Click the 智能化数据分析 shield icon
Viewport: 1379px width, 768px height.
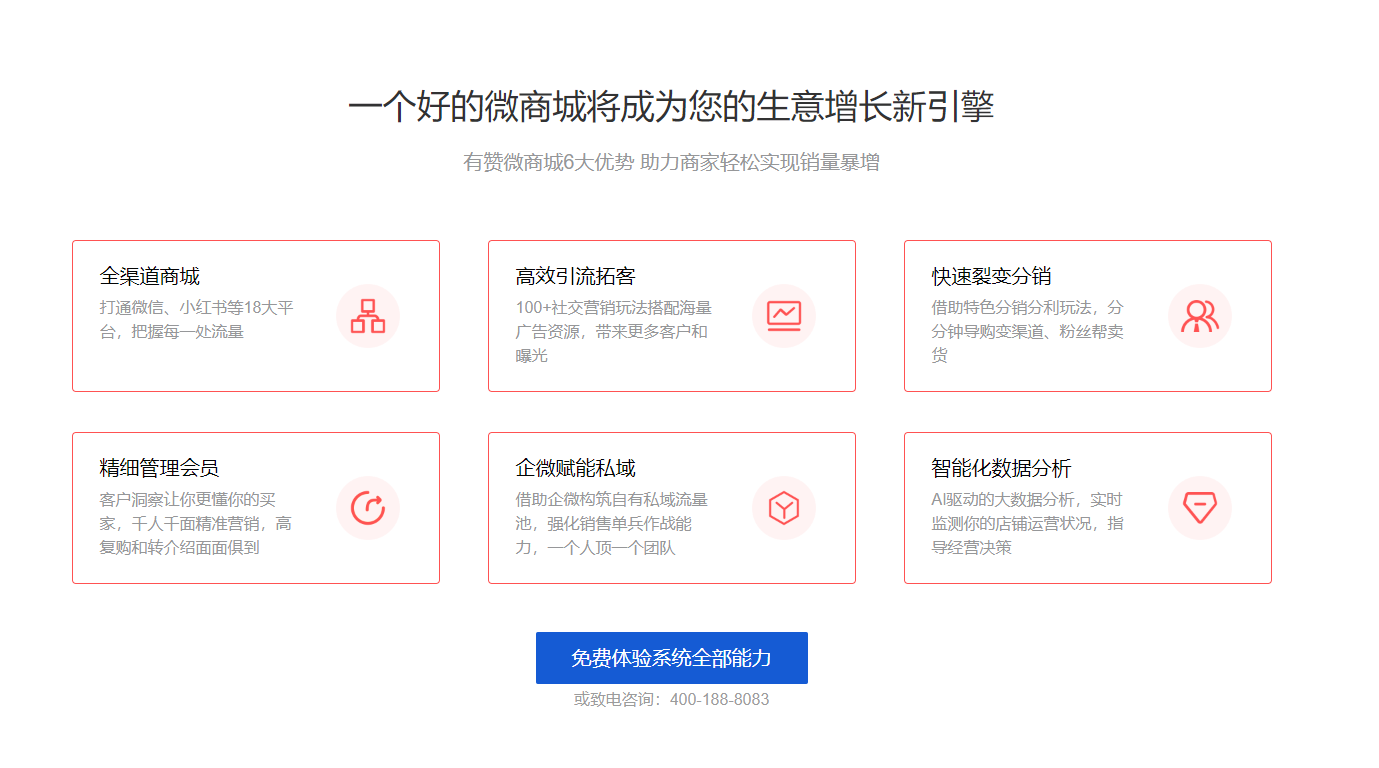(x=1200, y=508)
